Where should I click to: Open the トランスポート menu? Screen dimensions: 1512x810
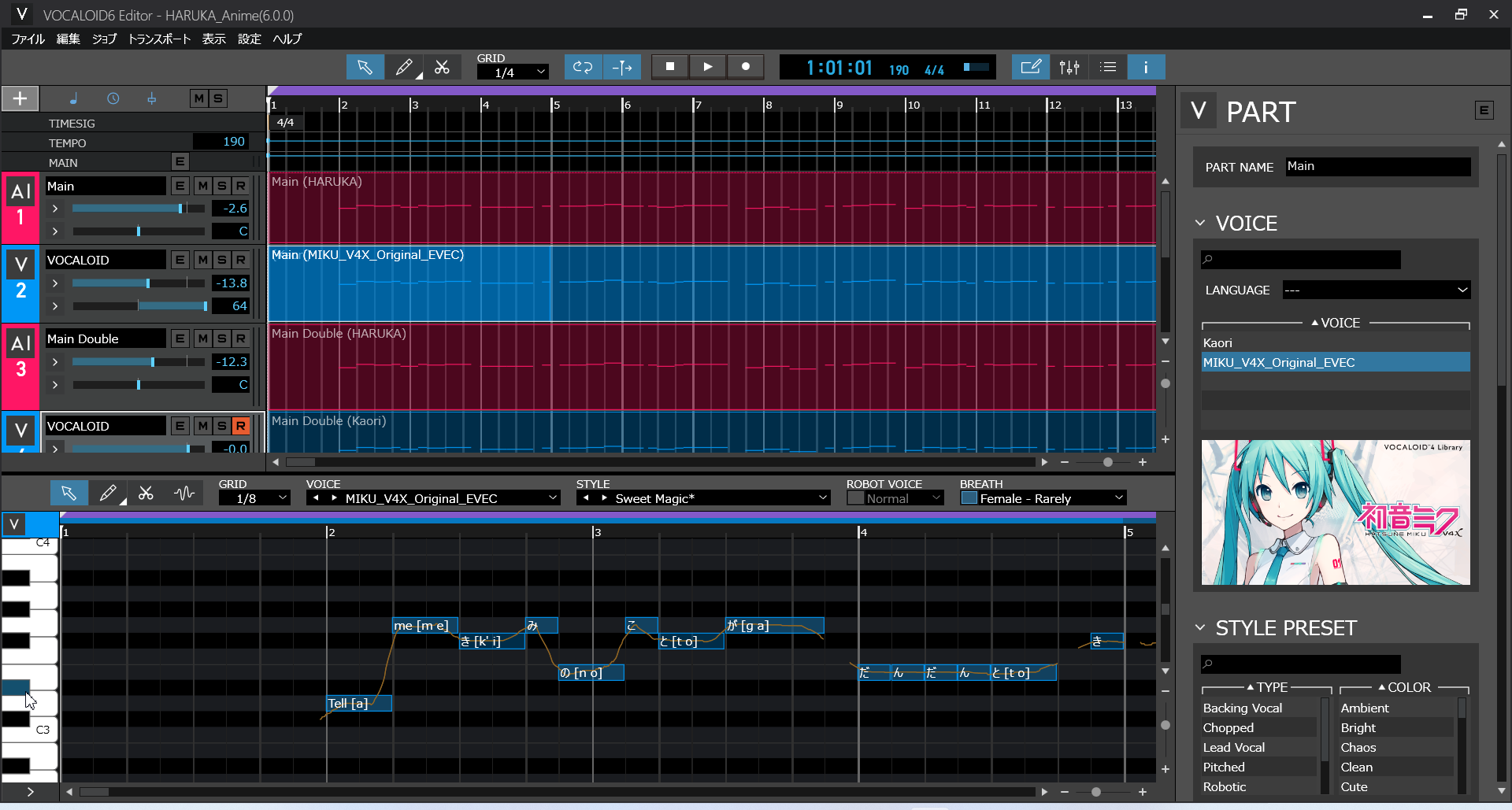pyautogui.click(x=159, y=39)
